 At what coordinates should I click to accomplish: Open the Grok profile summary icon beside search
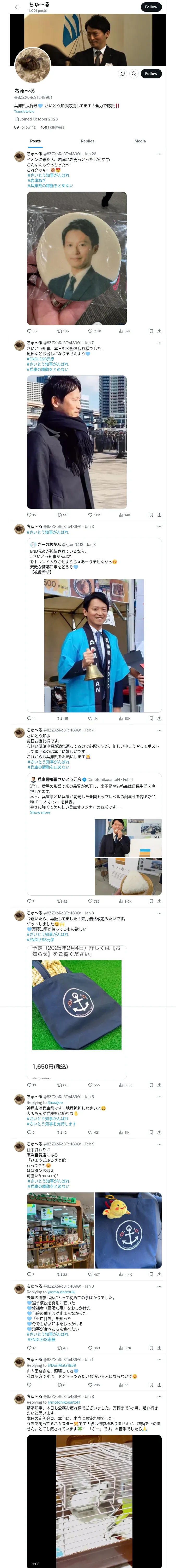click(x=122, y=74)
